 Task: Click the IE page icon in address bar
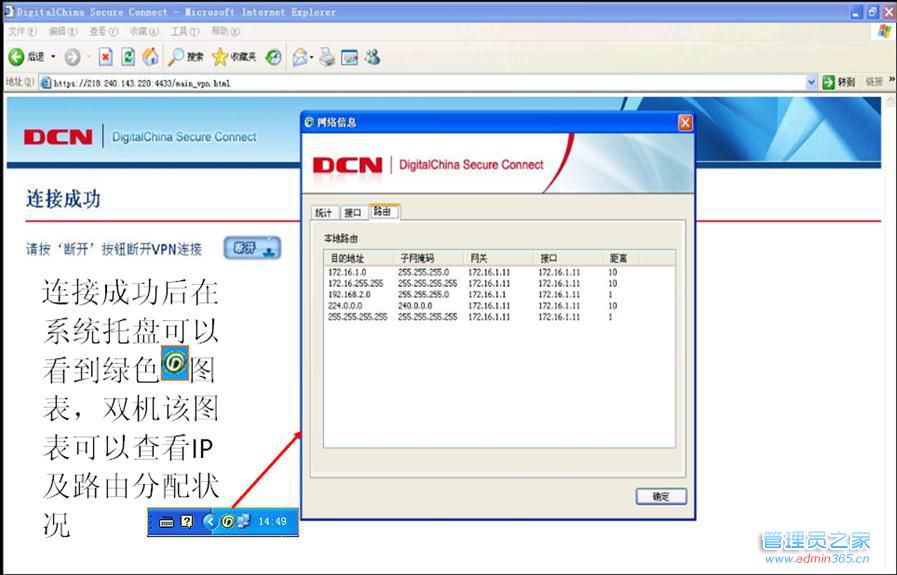pos(45,83)
